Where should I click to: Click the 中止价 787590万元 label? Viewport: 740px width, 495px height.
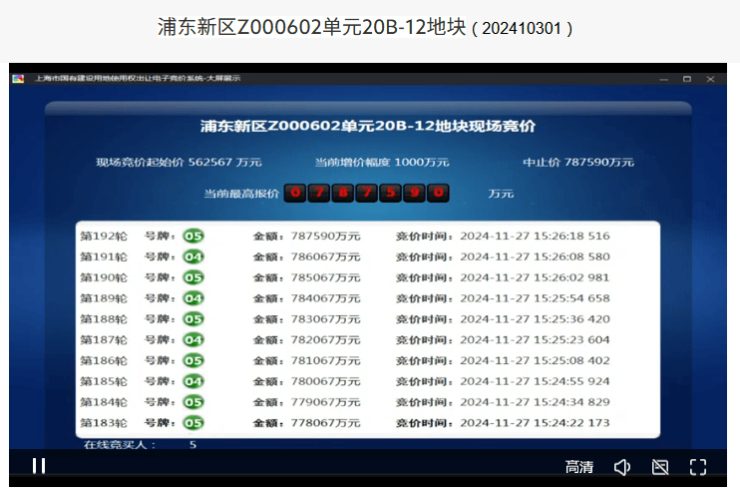(x=578, y=162)
